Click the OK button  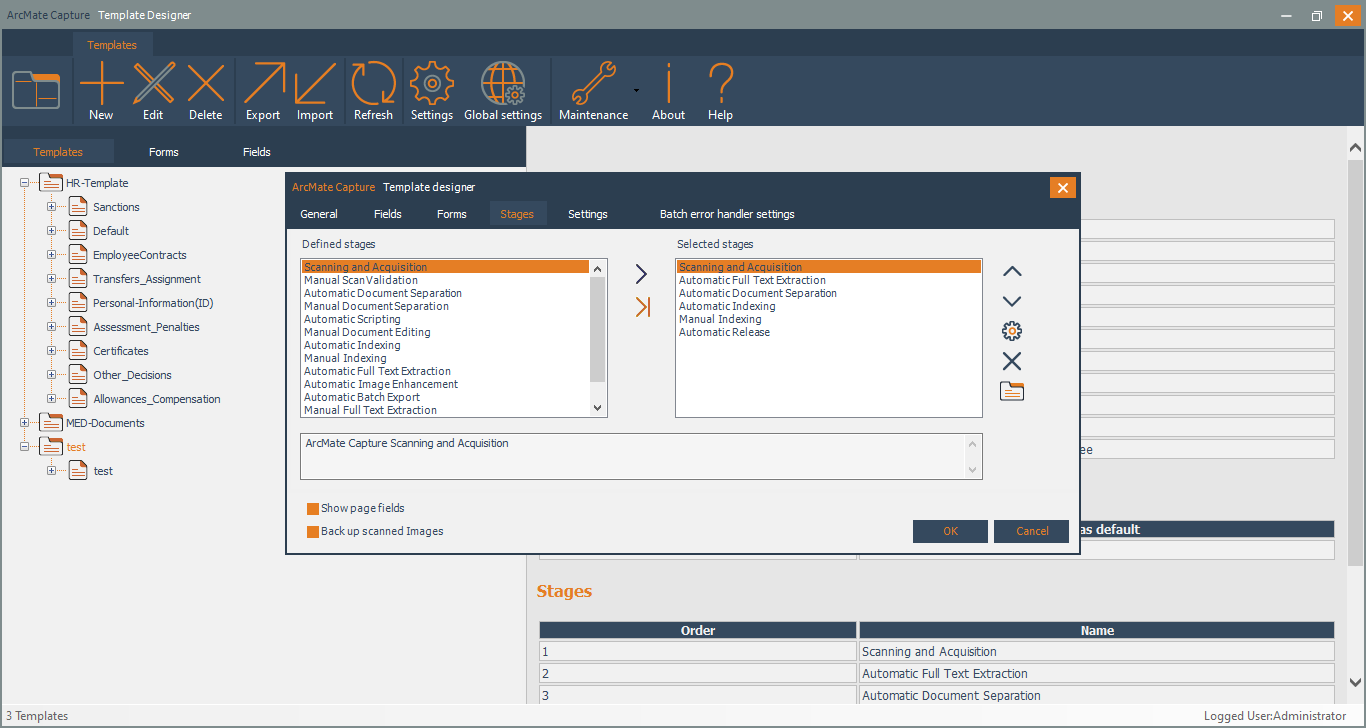950,531
